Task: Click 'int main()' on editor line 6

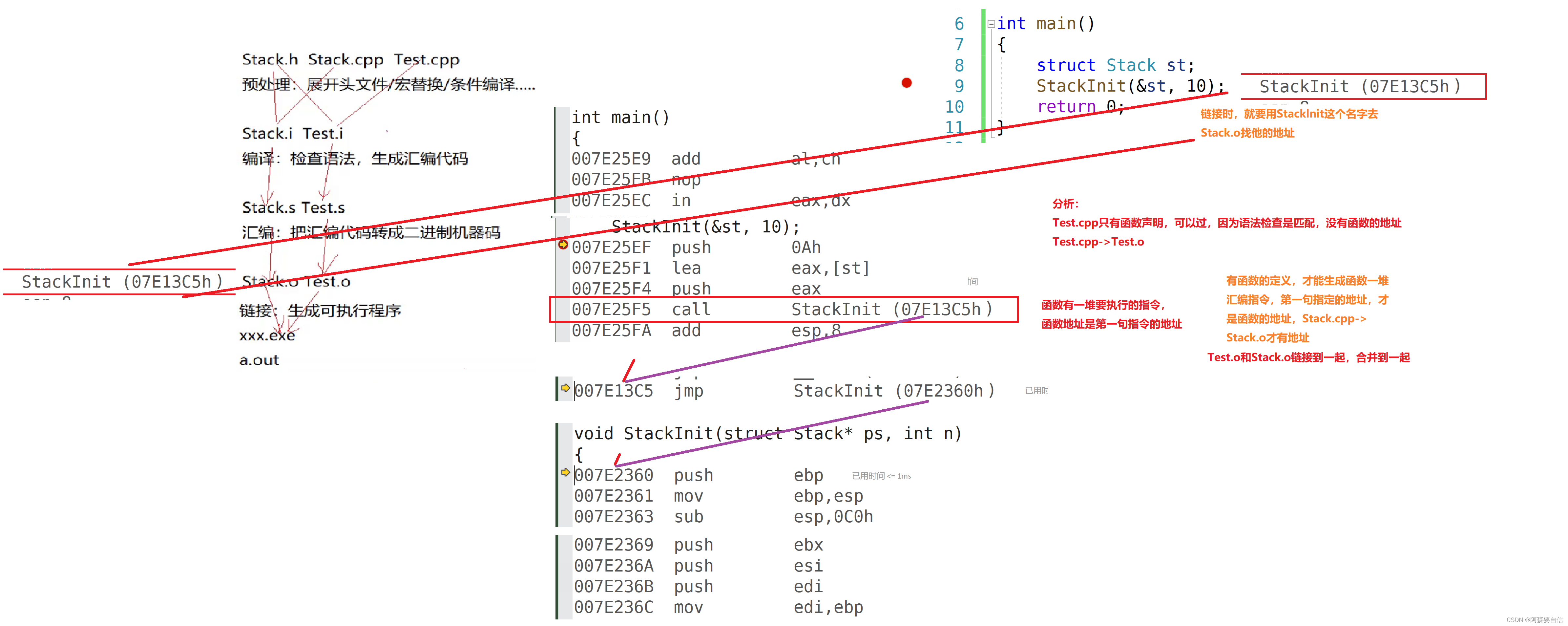Action: click(1046, 24)
